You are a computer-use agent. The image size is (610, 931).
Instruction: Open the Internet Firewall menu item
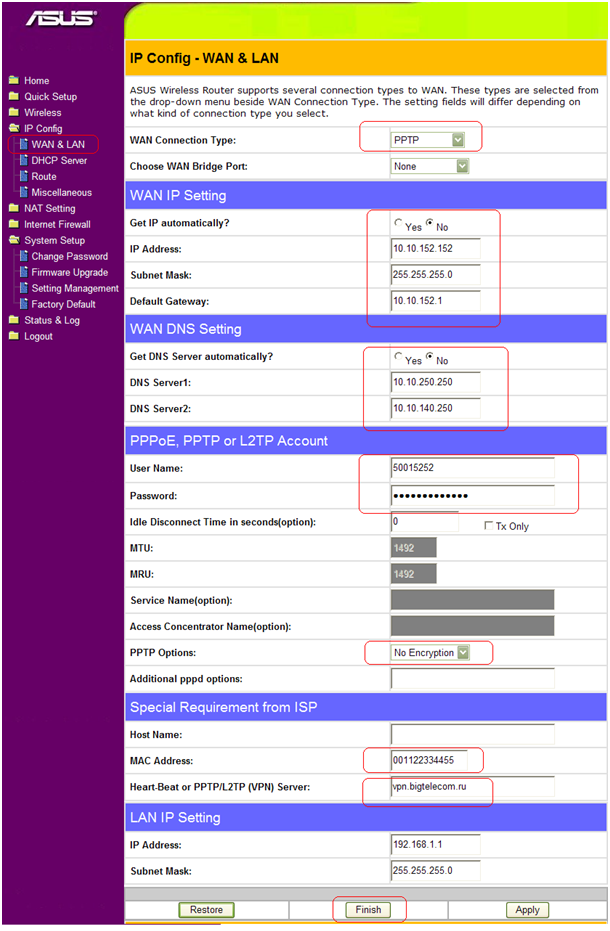(58, 225)
